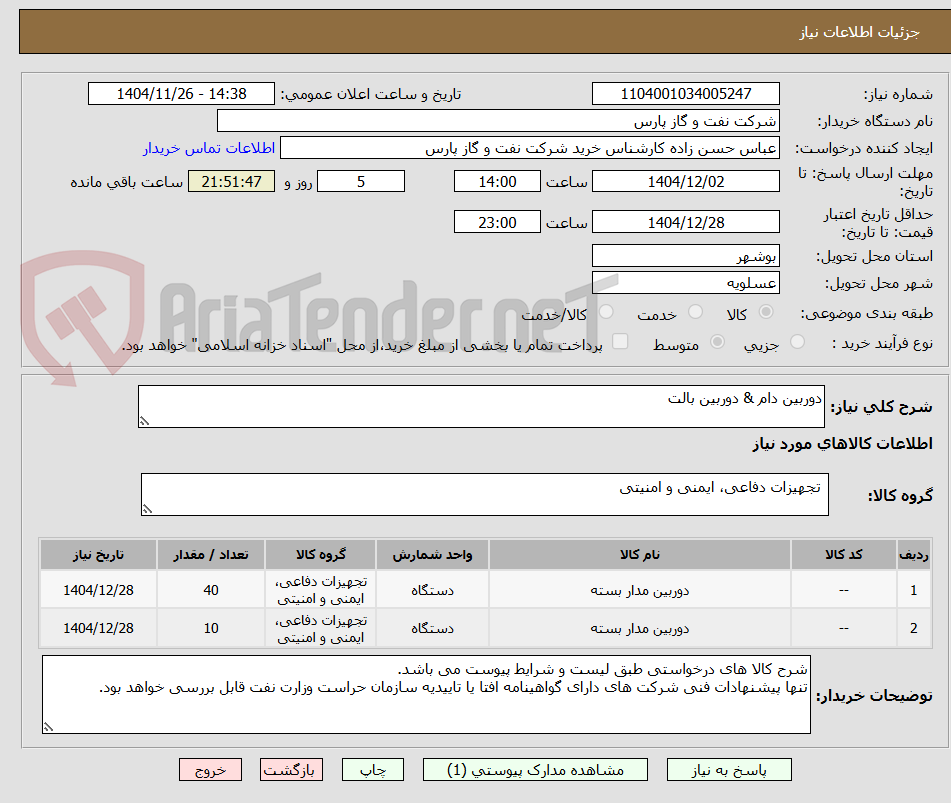This screenshot has width=951, height=803.
Task: Grab the resize handle of buyer notes box
Action: click(x=49, y=727)
